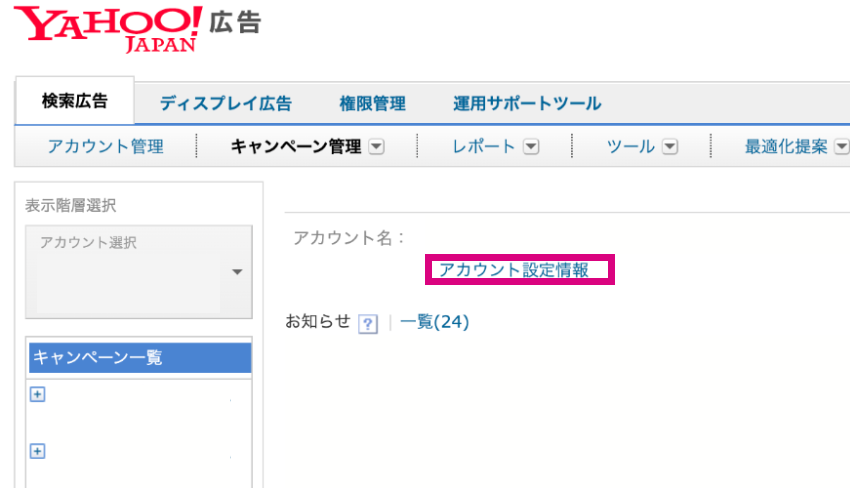Select キャンペーン一覧 in the left panel
The width and height of the screenshot is (850, 488).
(x=140, y=357)
